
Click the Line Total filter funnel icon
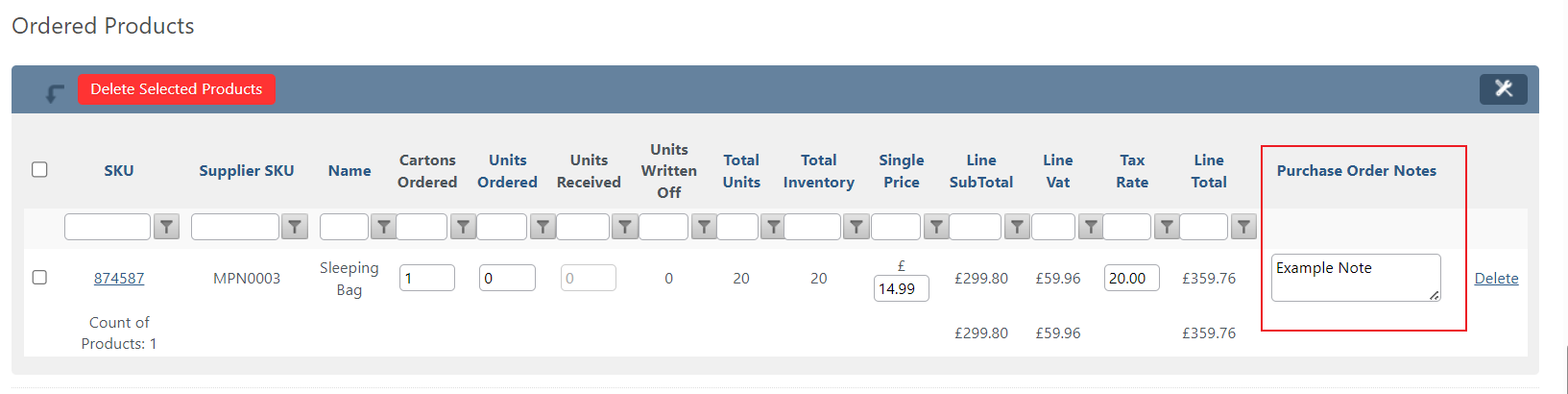[1243, 227]
